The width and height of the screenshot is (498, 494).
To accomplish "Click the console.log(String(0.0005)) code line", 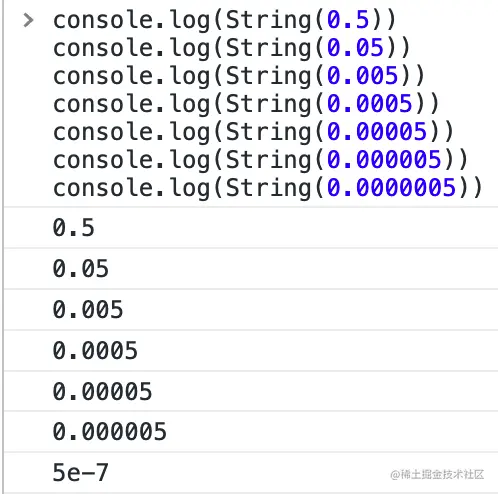I will (x=246, y=104).
